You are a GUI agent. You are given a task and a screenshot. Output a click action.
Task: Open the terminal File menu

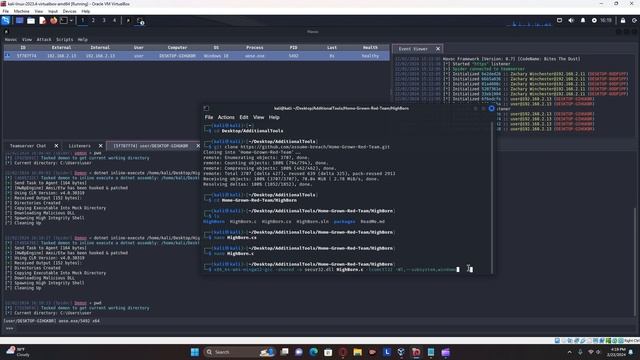click(209, 117)
